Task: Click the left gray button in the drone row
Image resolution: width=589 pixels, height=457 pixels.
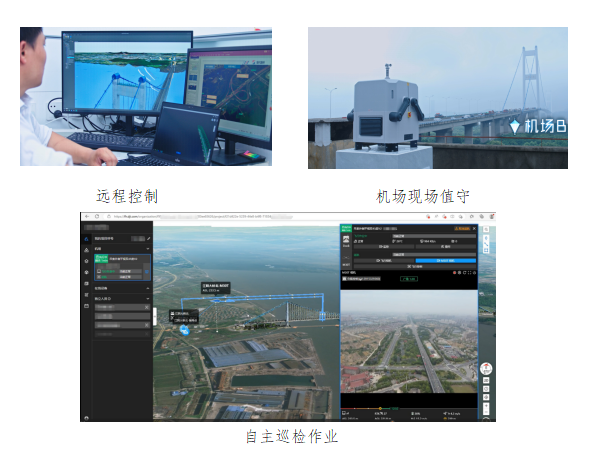Action: [x=384, y=261]
